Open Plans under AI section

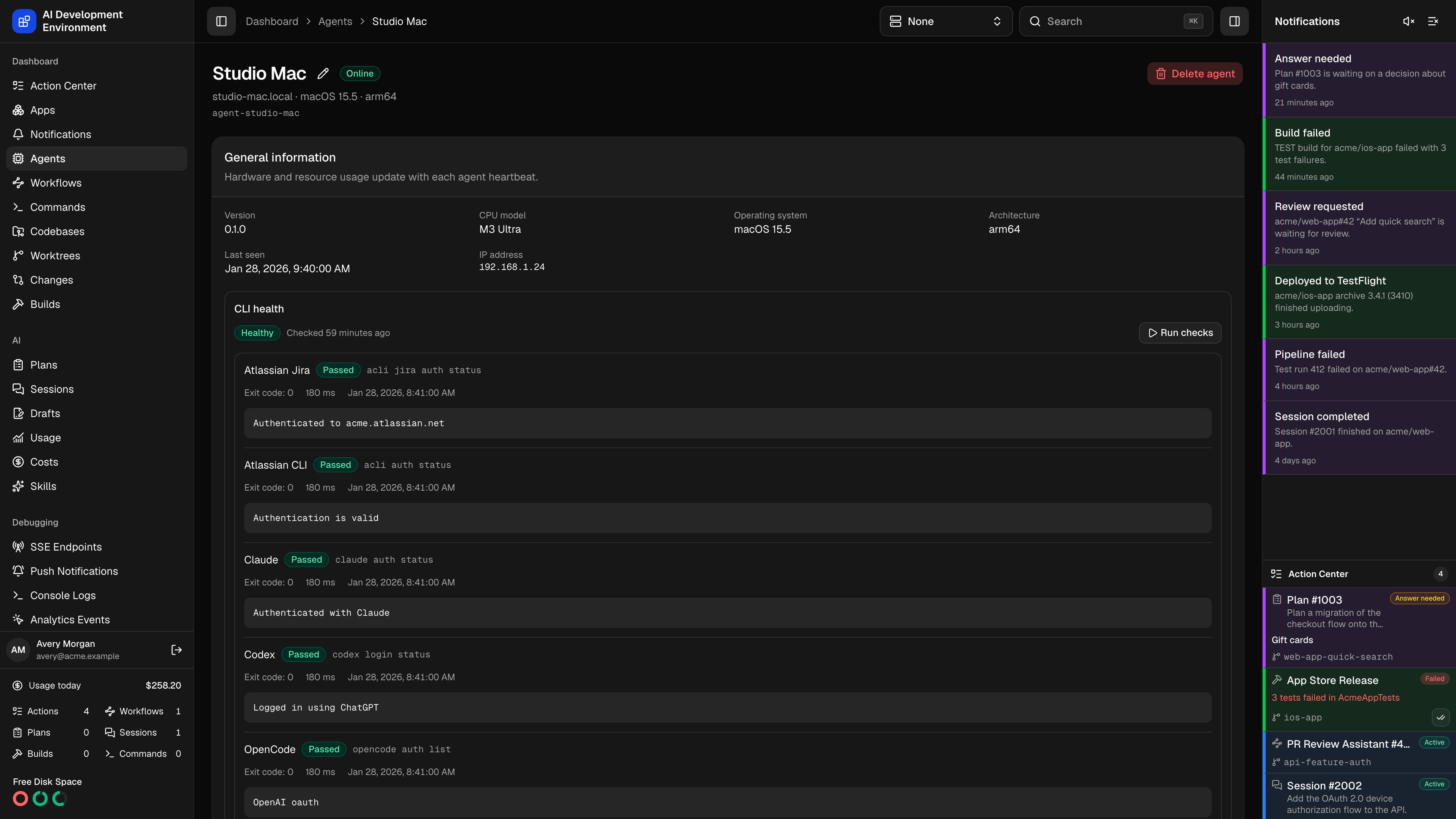click(x=97, y=365)
